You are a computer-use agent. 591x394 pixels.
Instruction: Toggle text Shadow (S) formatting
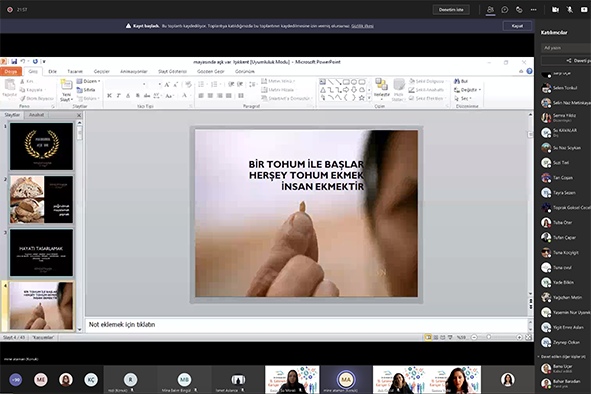[x=138, y=96]
